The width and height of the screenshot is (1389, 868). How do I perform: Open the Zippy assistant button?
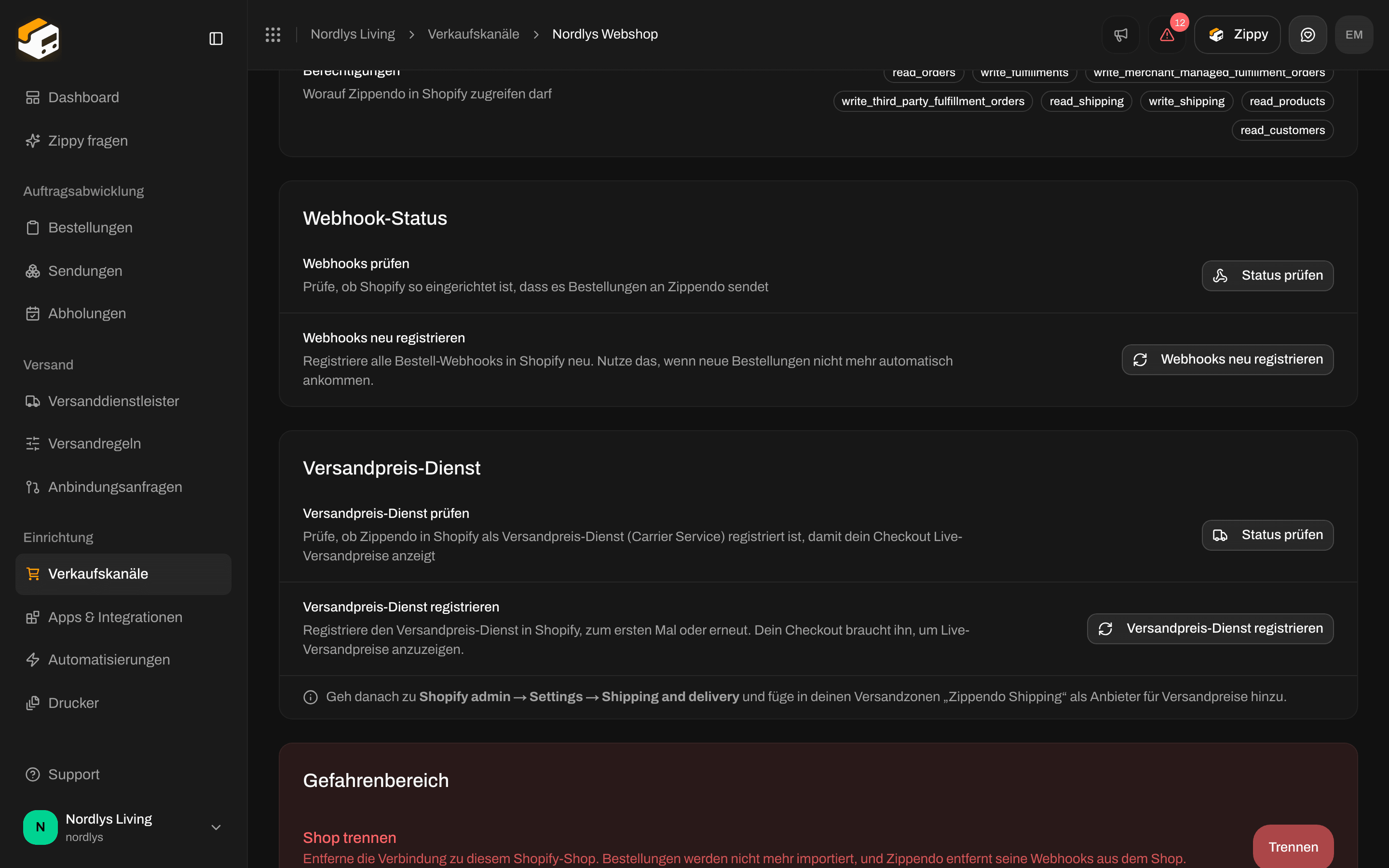(x=1237, y=34)
